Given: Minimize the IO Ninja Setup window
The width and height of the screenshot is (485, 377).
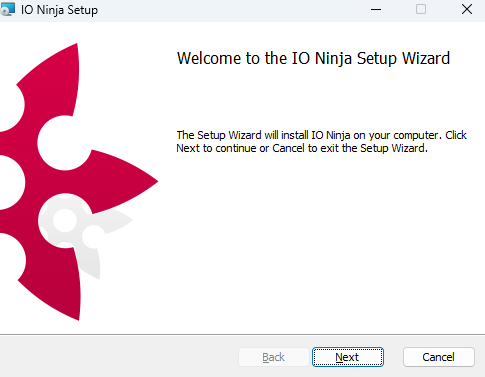Looking at the screenshot, I should pos(376,9).
